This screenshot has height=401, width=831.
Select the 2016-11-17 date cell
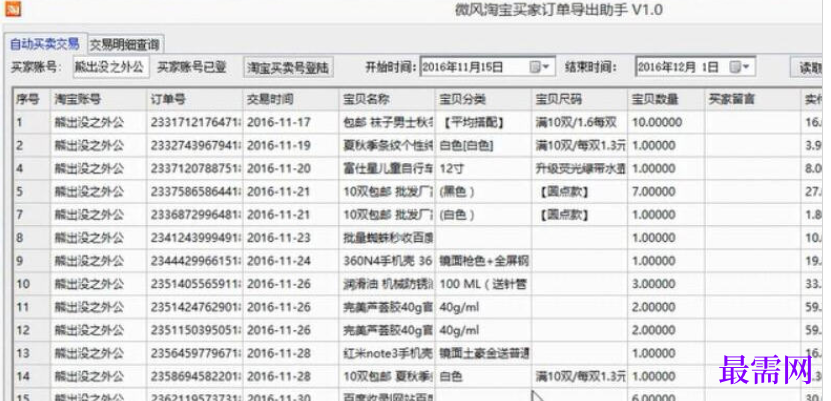coord(290,122)
